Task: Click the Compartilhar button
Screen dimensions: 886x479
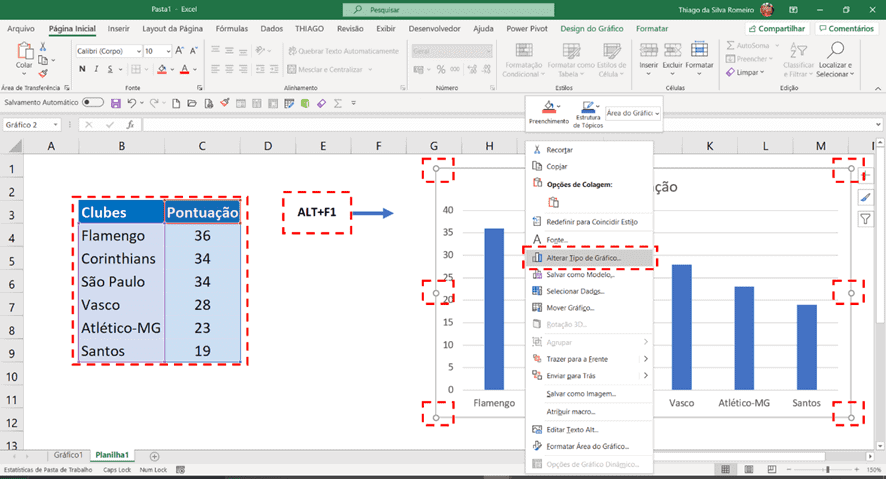Action: [x=777, y=28]
